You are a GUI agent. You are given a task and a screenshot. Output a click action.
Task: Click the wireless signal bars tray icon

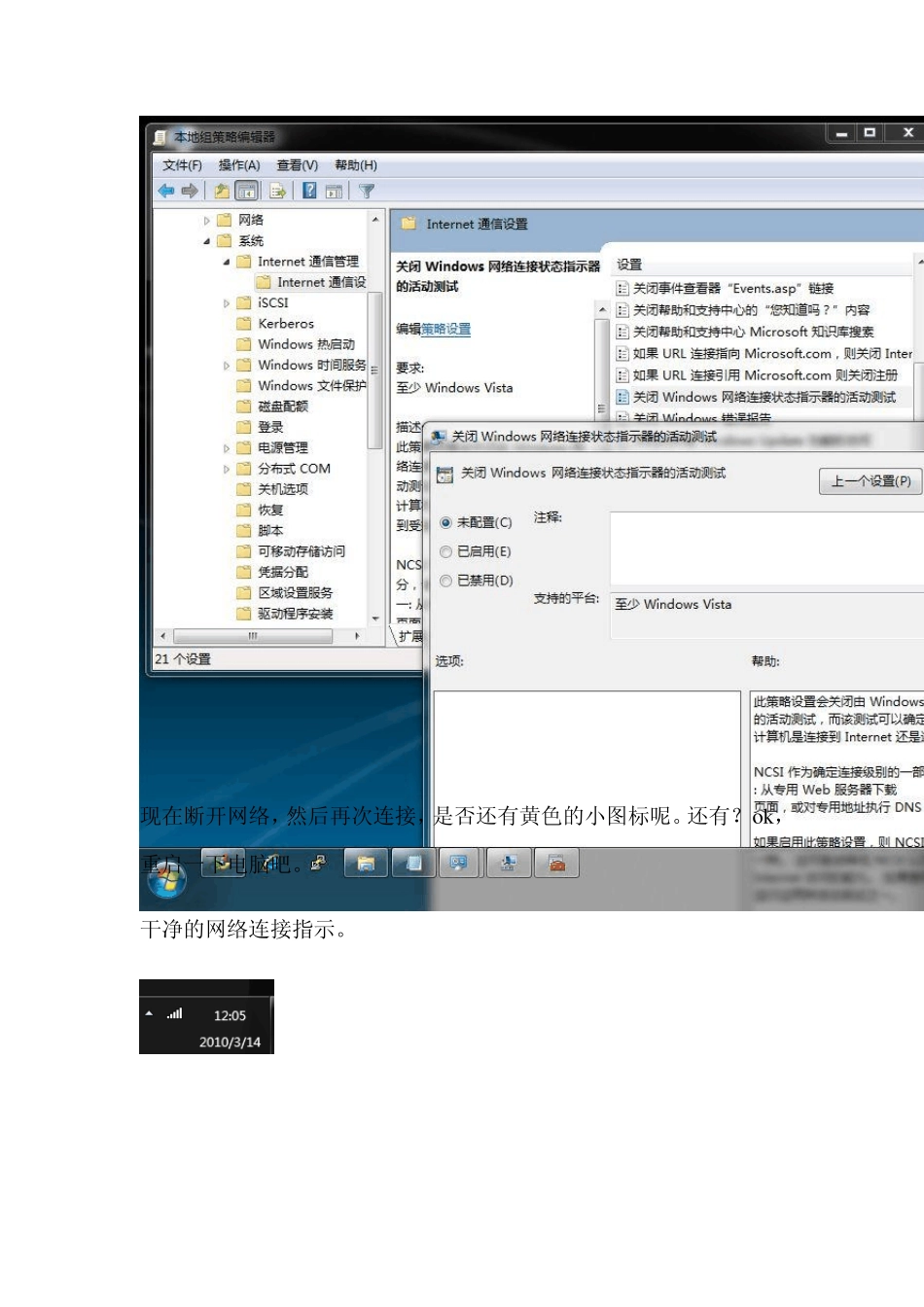tap(174, 1013)
